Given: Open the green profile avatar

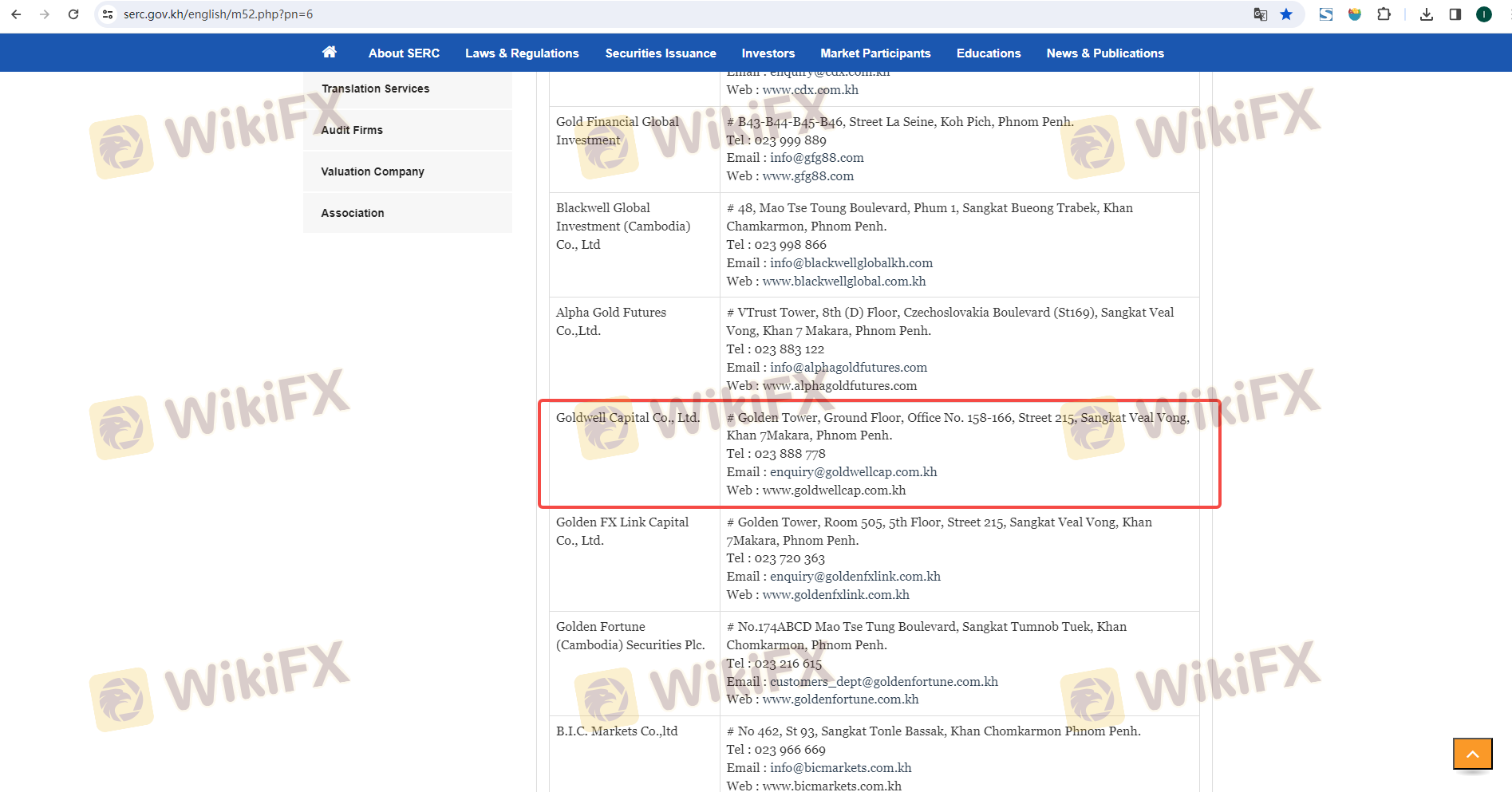Looking at the screenshot, I should pyautogui.click(x=1484, y=14).
